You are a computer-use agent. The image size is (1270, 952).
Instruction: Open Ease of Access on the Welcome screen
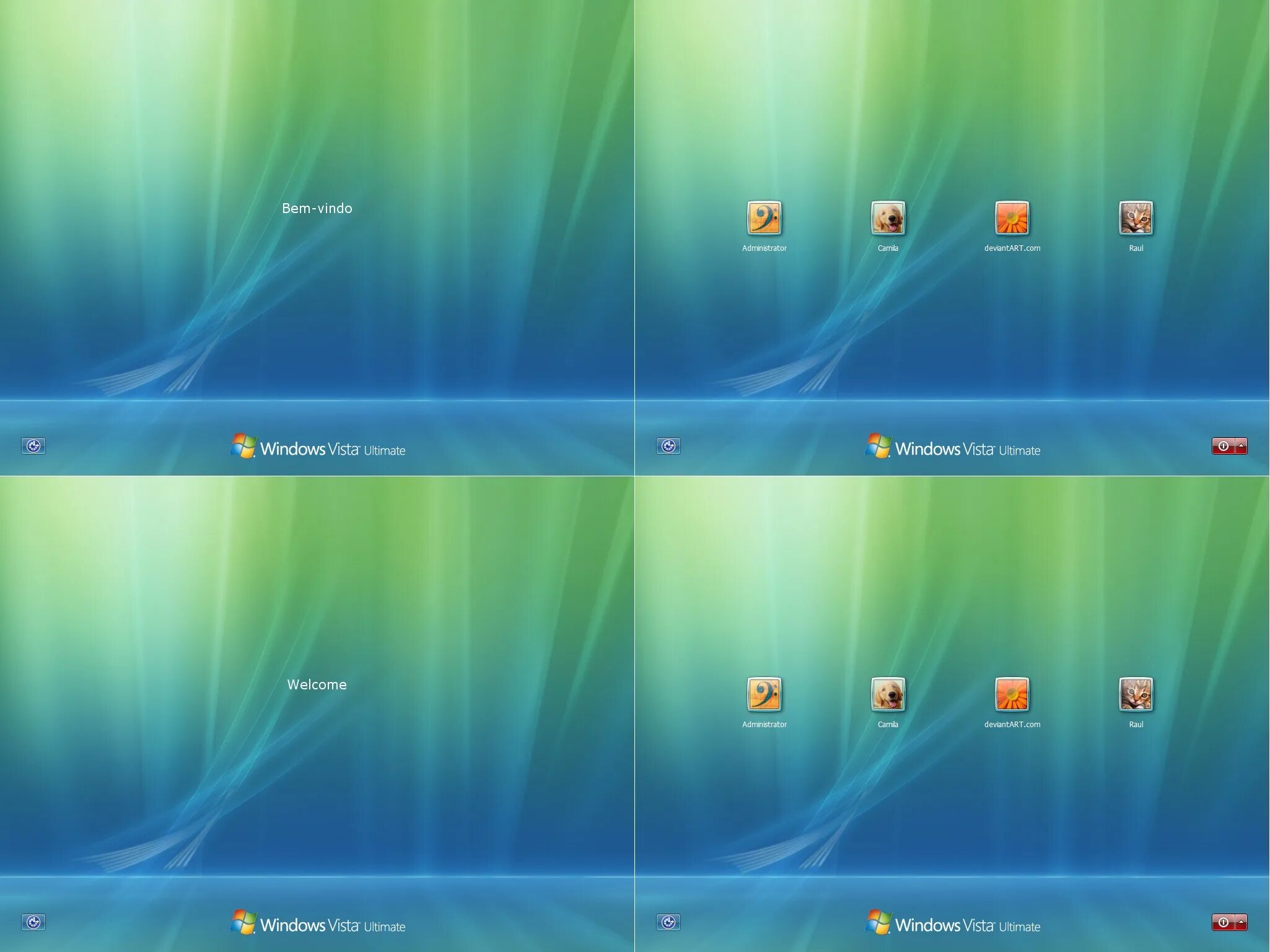(x=34, y=922)
